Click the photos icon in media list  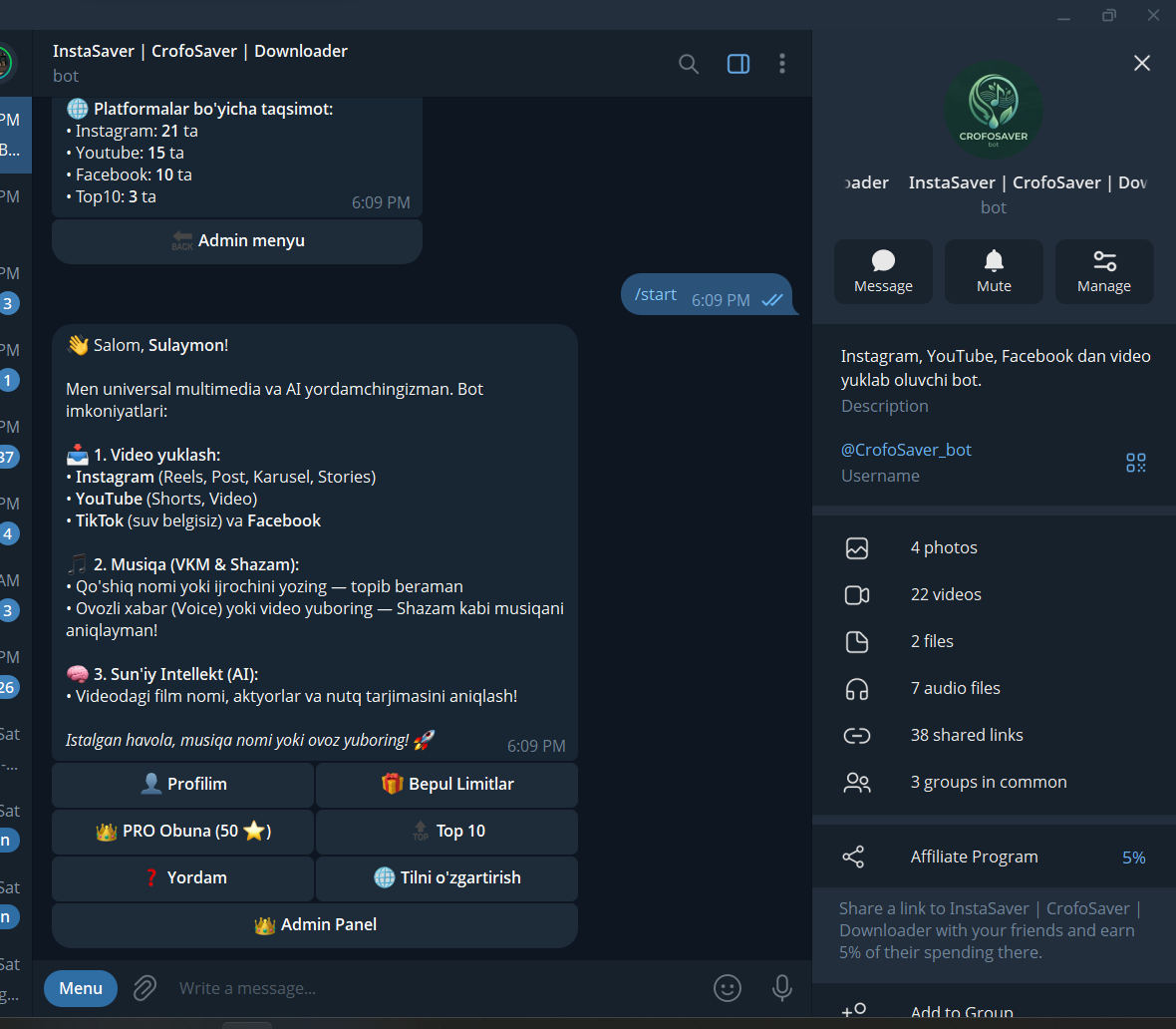point(856,547)
